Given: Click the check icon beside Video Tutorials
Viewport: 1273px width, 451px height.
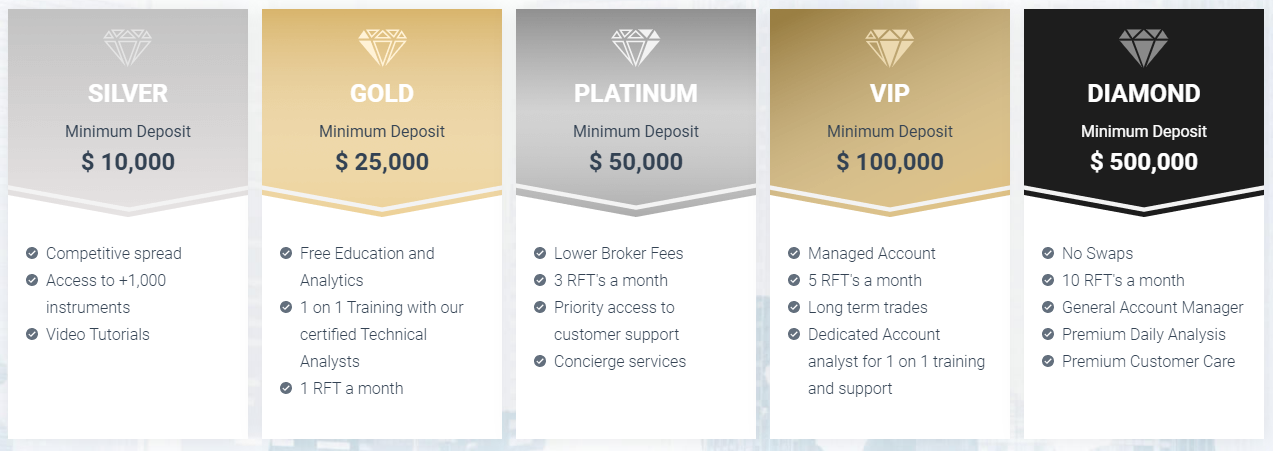Looking at the screenshot, I should click(x=32, y=334).
